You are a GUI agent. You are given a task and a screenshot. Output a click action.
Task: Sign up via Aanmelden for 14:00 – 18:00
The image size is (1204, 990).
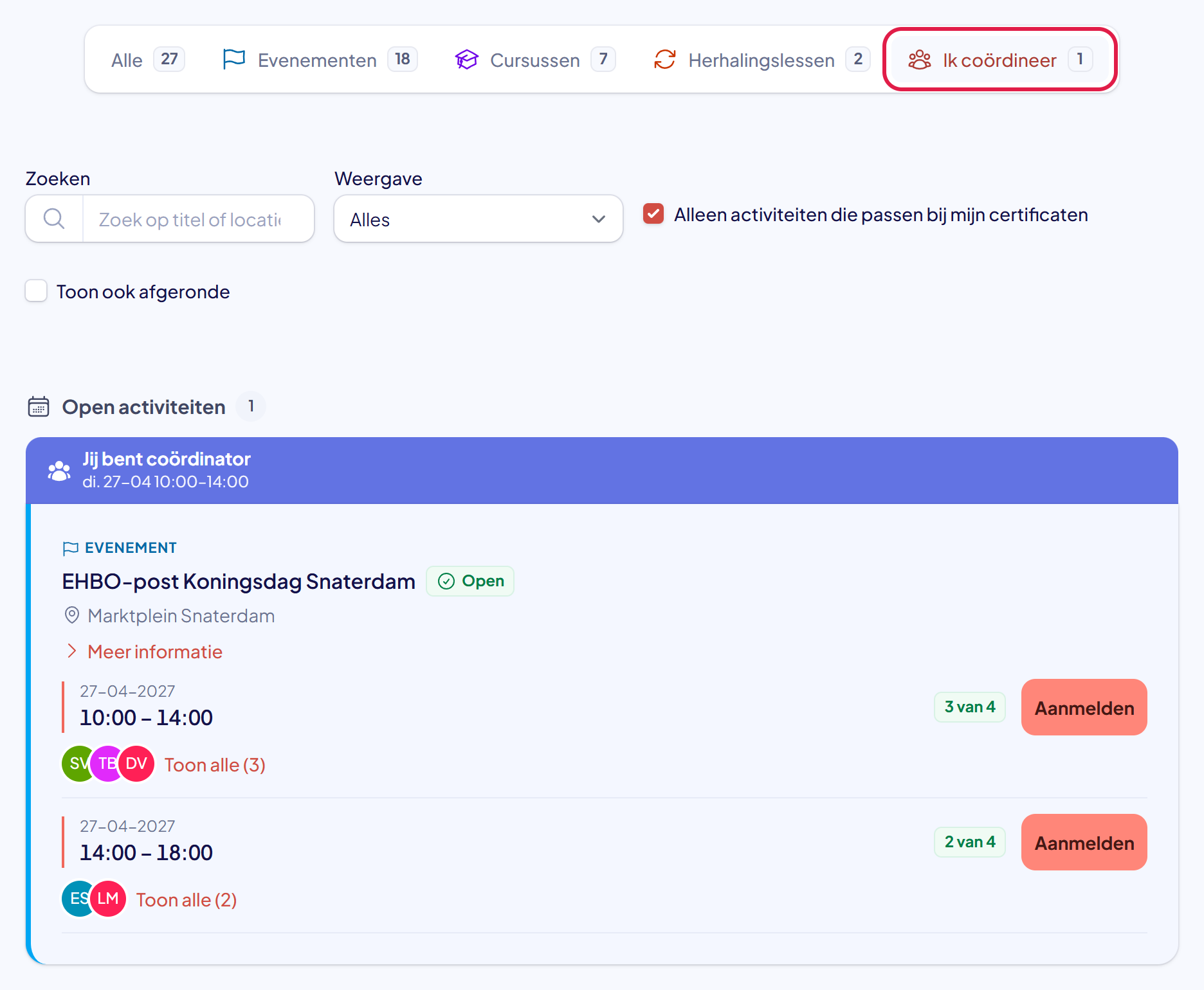[1084, 842]
